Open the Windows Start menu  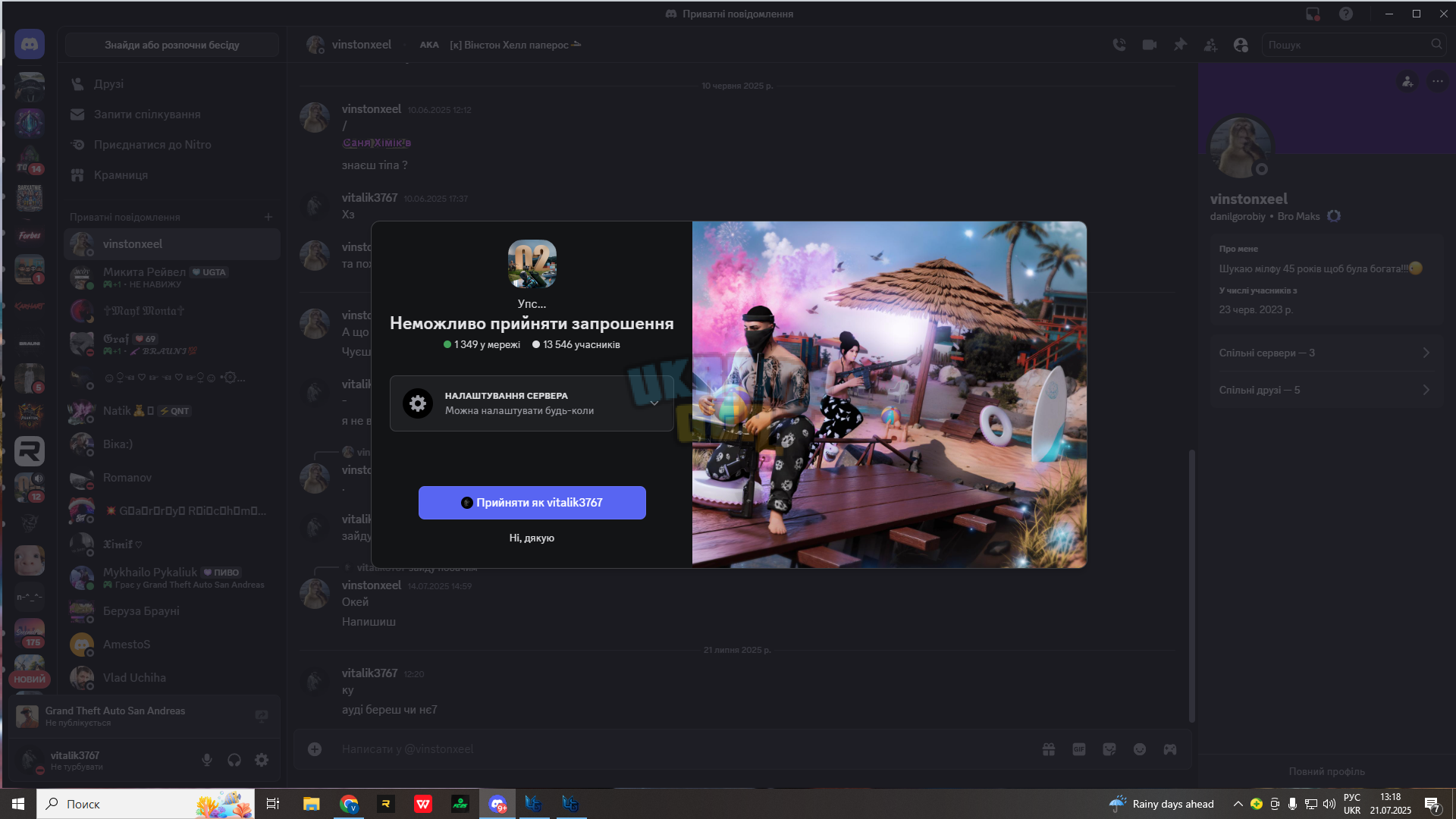point(18,804)
